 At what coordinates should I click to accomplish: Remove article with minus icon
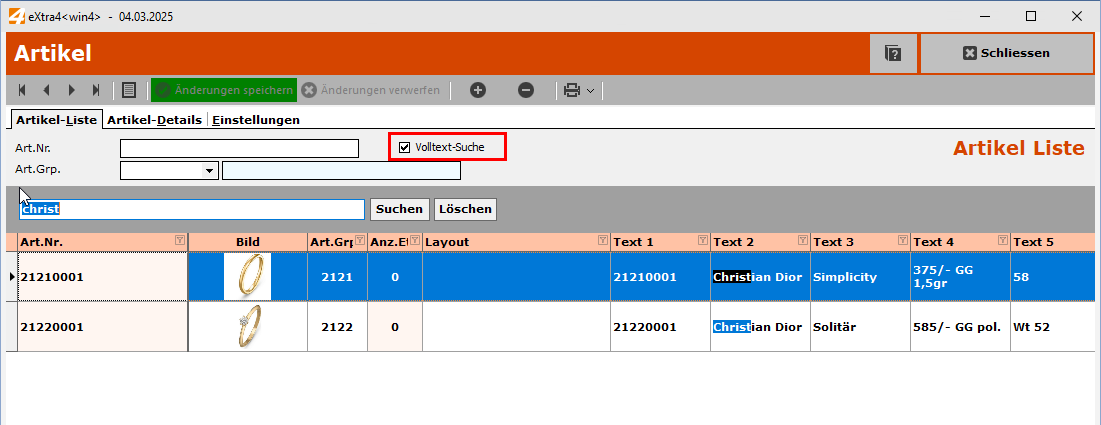[526, 90]
